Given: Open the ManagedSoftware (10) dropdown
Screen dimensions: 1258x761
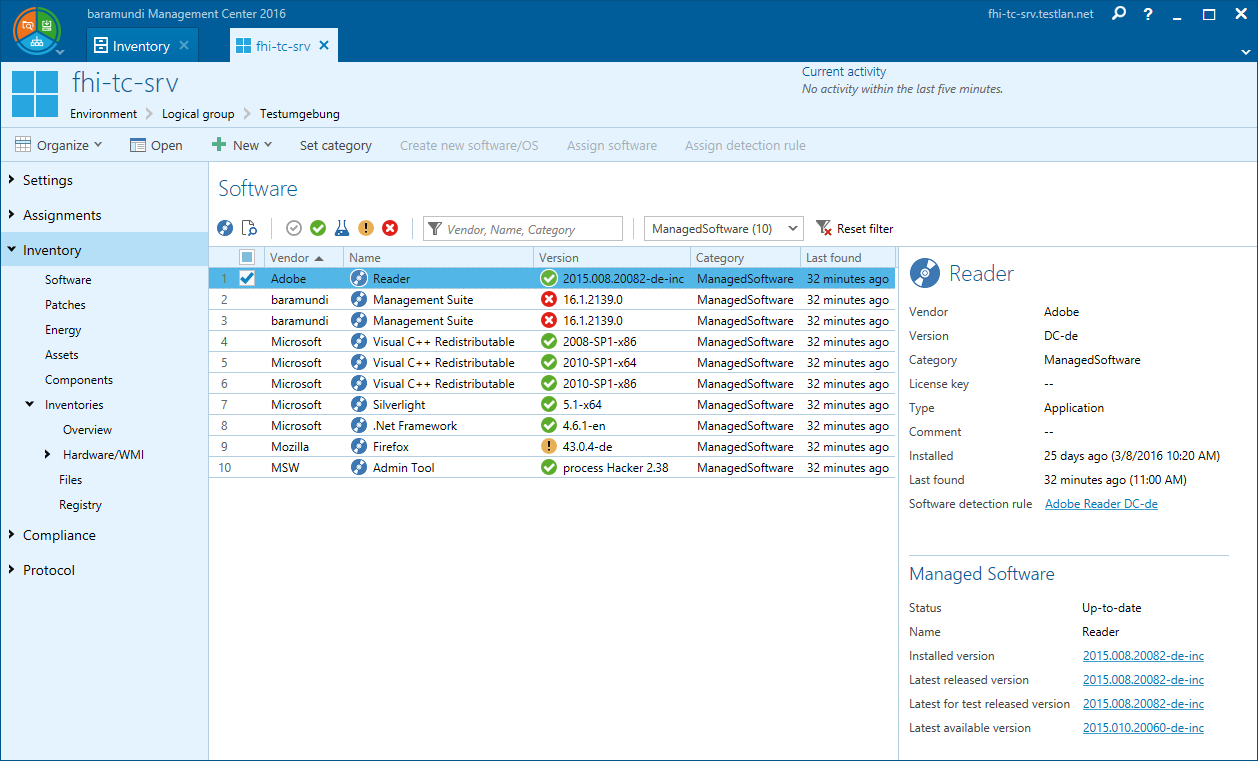Looking at the screenshot, I should (x=723, y=228).
